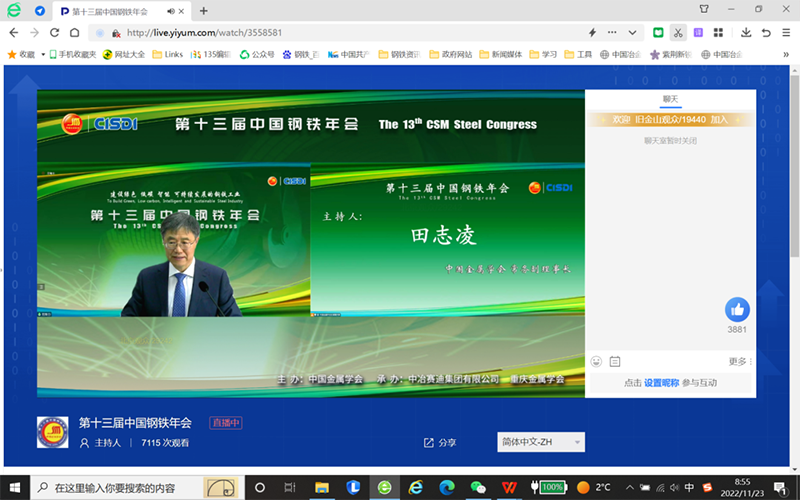Open the emoji picker in chat
The image size is (800, 500).
click(x=597, y=361)
